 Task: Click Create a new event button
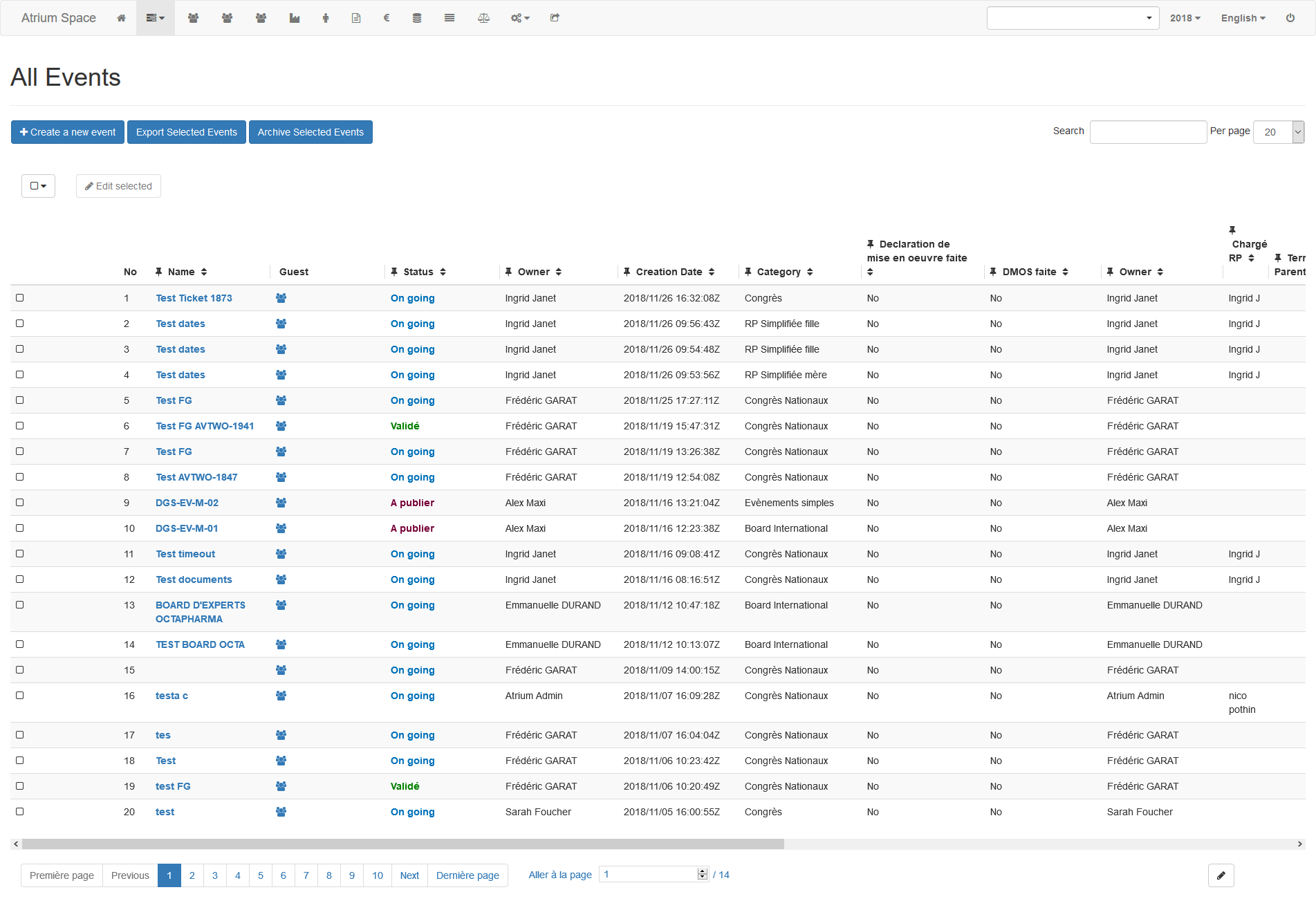point(68,132)
